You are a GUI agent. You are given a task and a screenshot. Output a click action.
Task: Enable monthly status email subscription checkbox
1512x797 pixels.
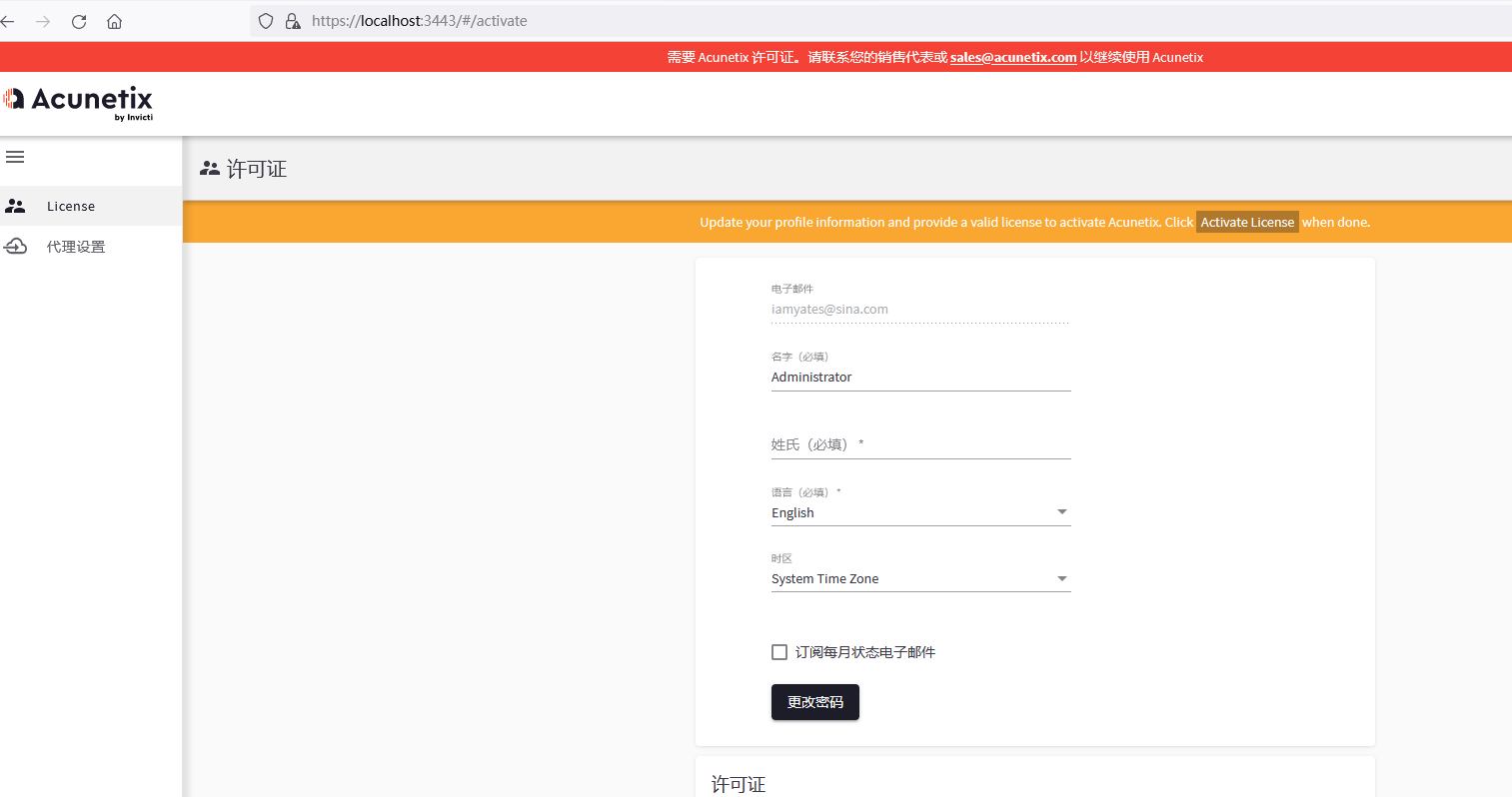coord(779,652)
